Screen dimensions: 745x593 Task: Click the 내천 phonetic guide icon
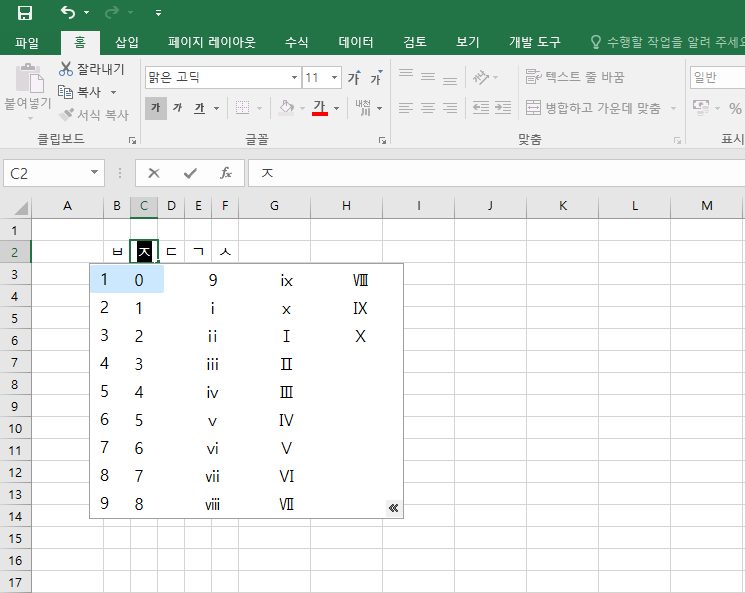[x=363, y=108]
